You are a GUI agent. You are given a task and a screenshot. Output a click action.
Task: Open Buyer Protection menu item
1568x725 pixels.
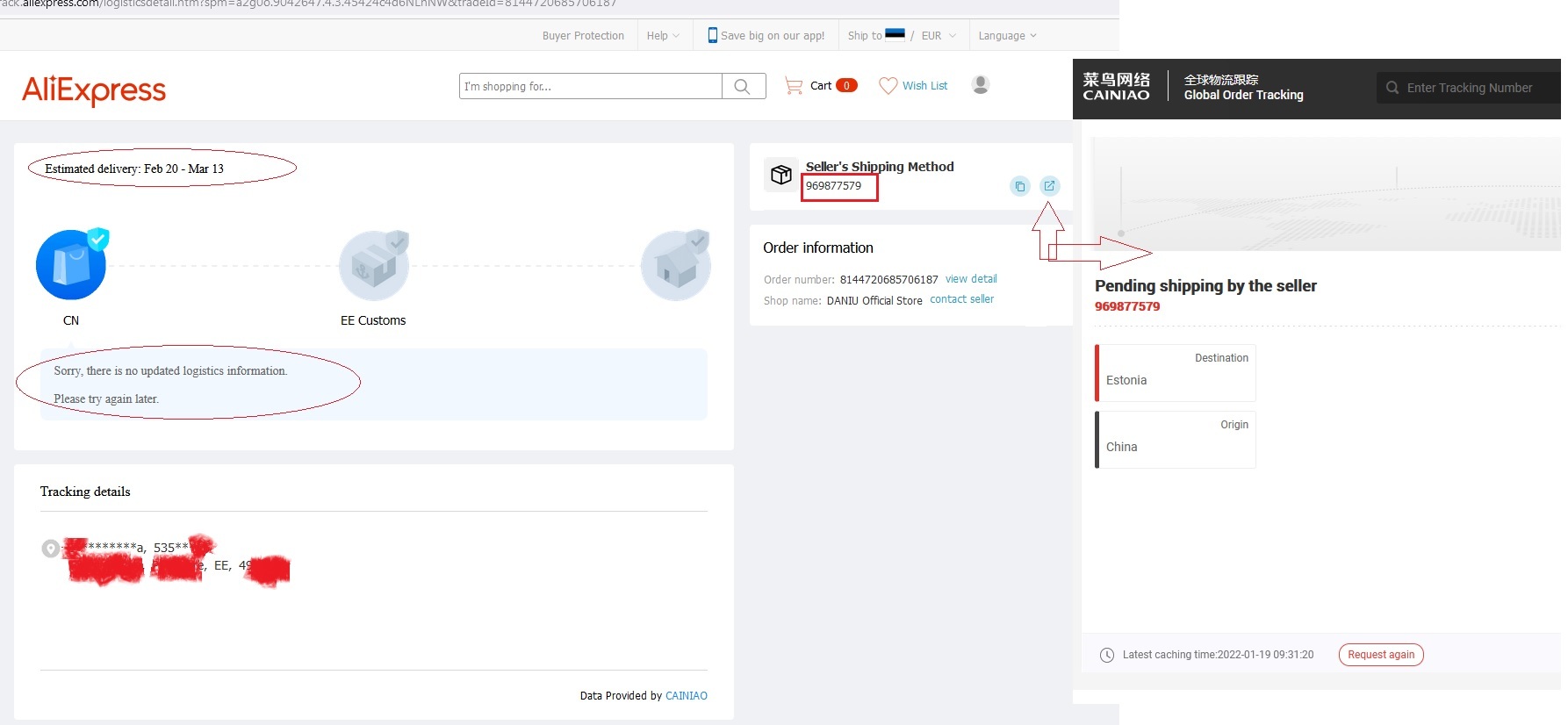tap(583, 36)
